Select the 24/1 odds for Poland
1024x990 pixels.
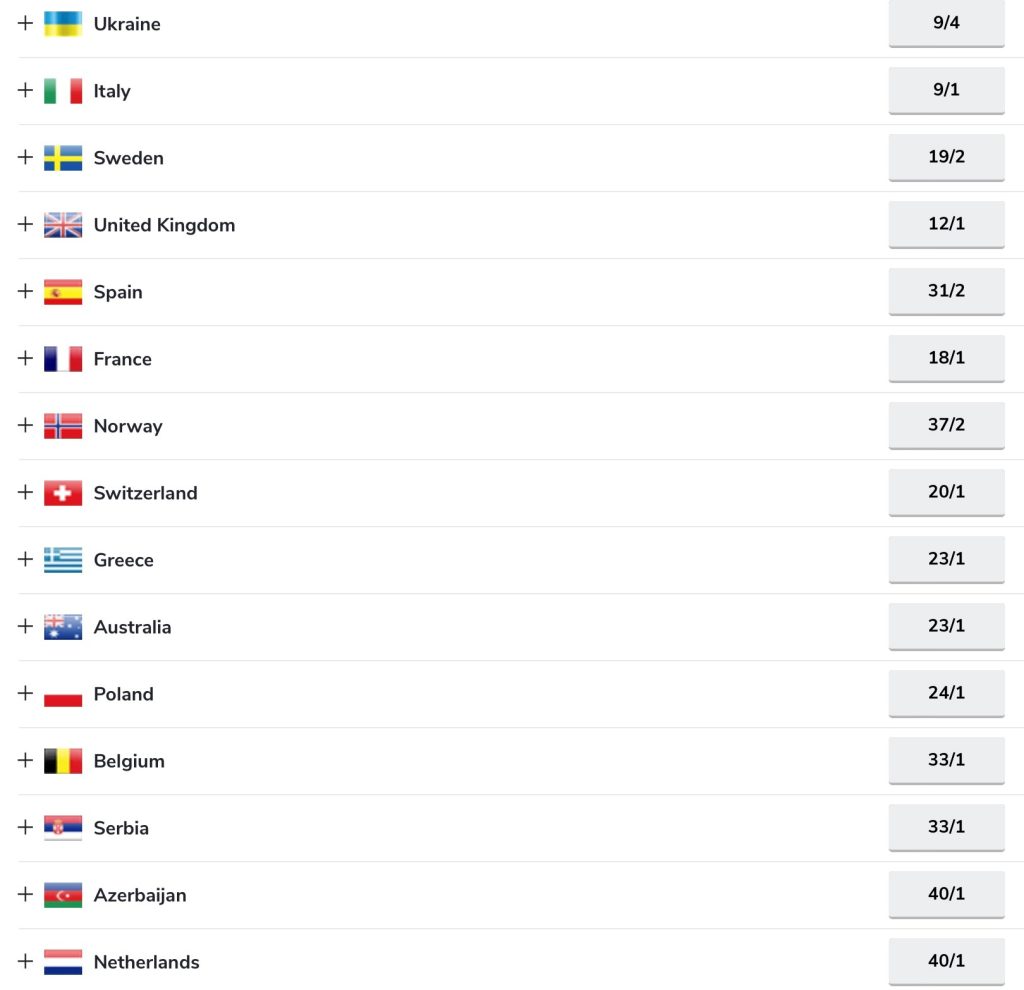946,693
